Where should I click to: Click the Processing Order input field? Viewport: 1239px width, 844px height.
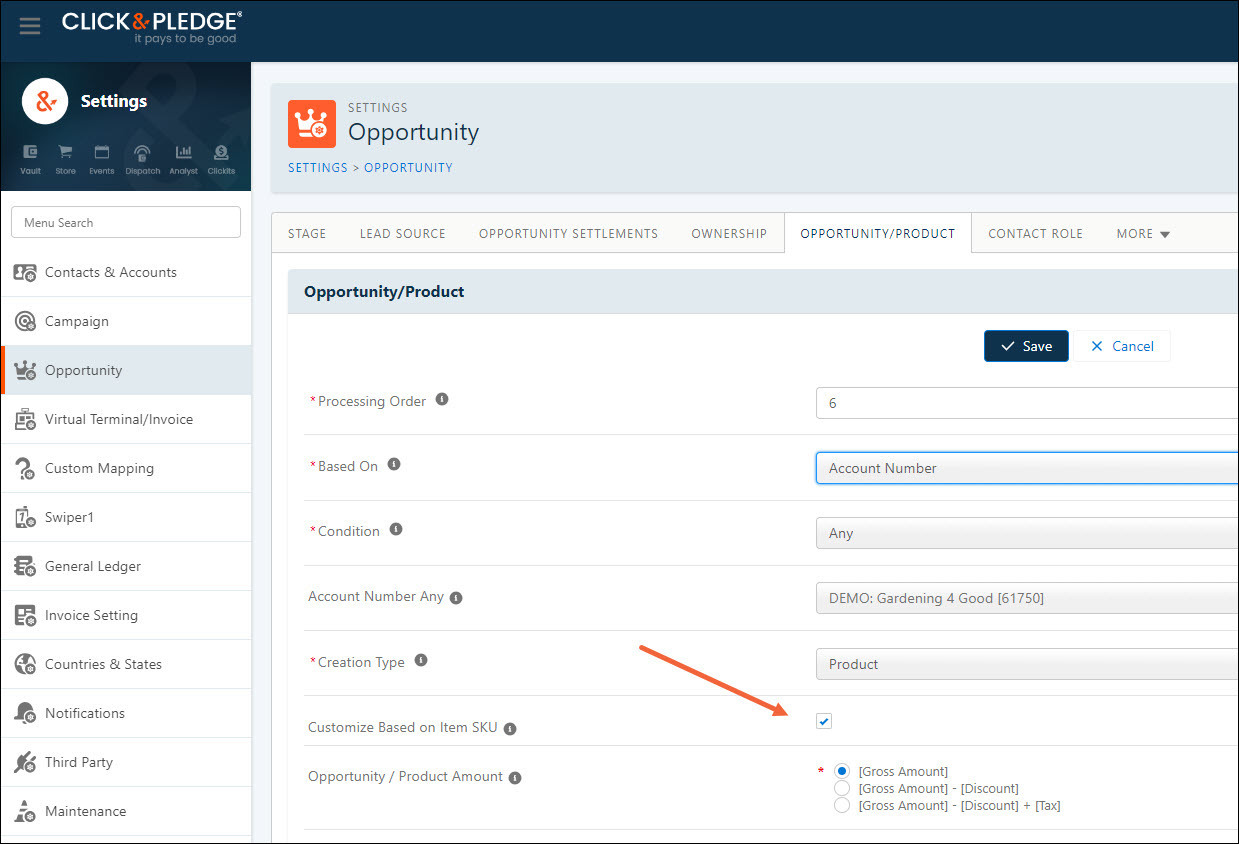click(x=1027, y=403)
